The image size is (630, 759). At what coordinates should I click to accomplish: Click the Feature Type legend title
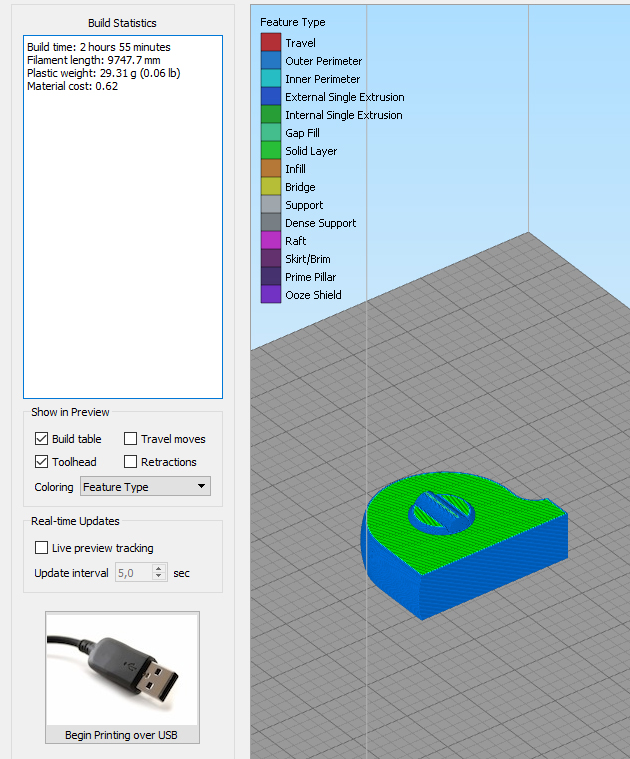pos(293,22)
